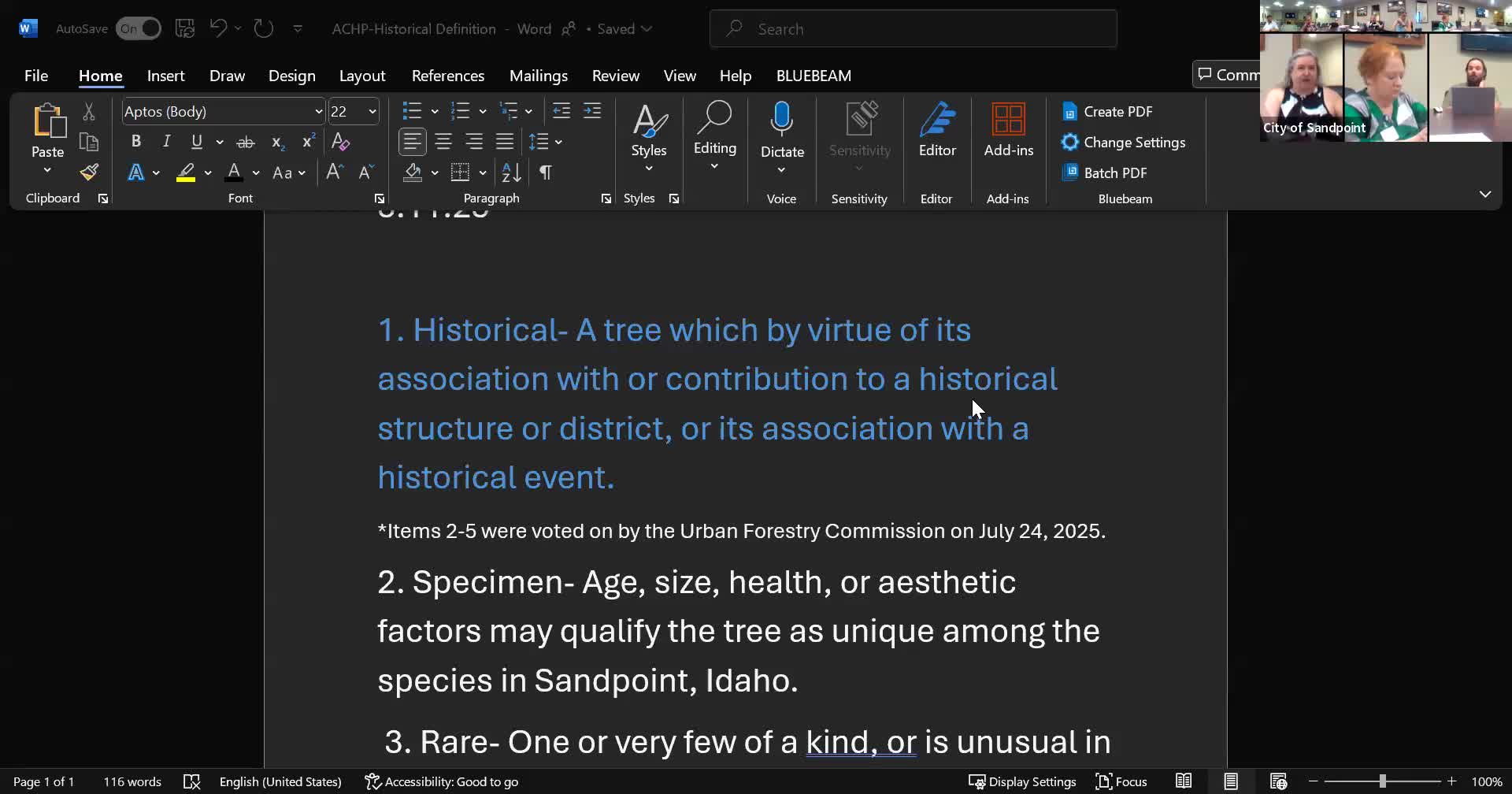The height and width of the screenshot is (794, 1512).
Task: Collapse the ribbon with the chevron
Action: tap(1484, 195)
